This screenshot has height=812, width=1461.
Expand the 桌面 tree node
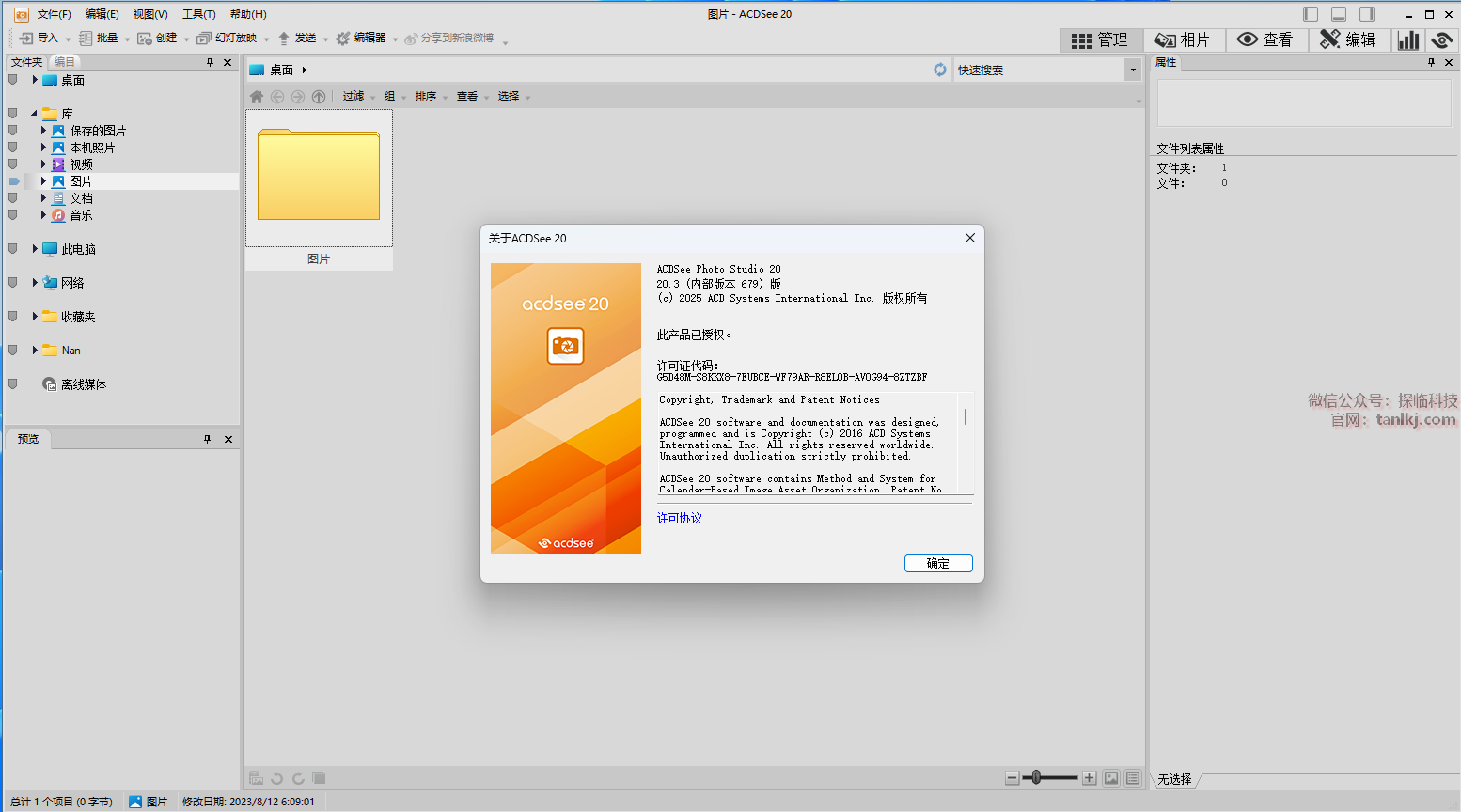[35, 80]
